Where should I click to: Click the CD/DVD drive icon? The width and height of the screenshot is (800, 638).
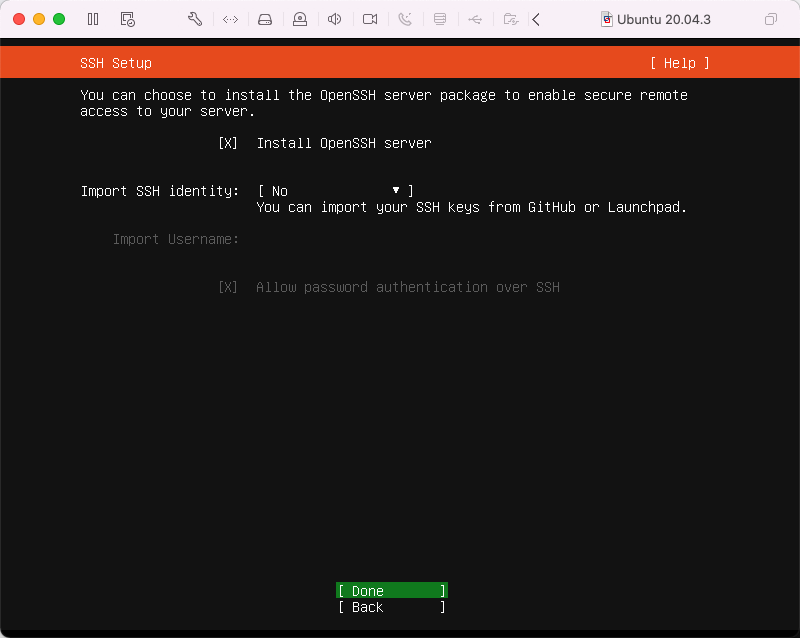point(300,19)
